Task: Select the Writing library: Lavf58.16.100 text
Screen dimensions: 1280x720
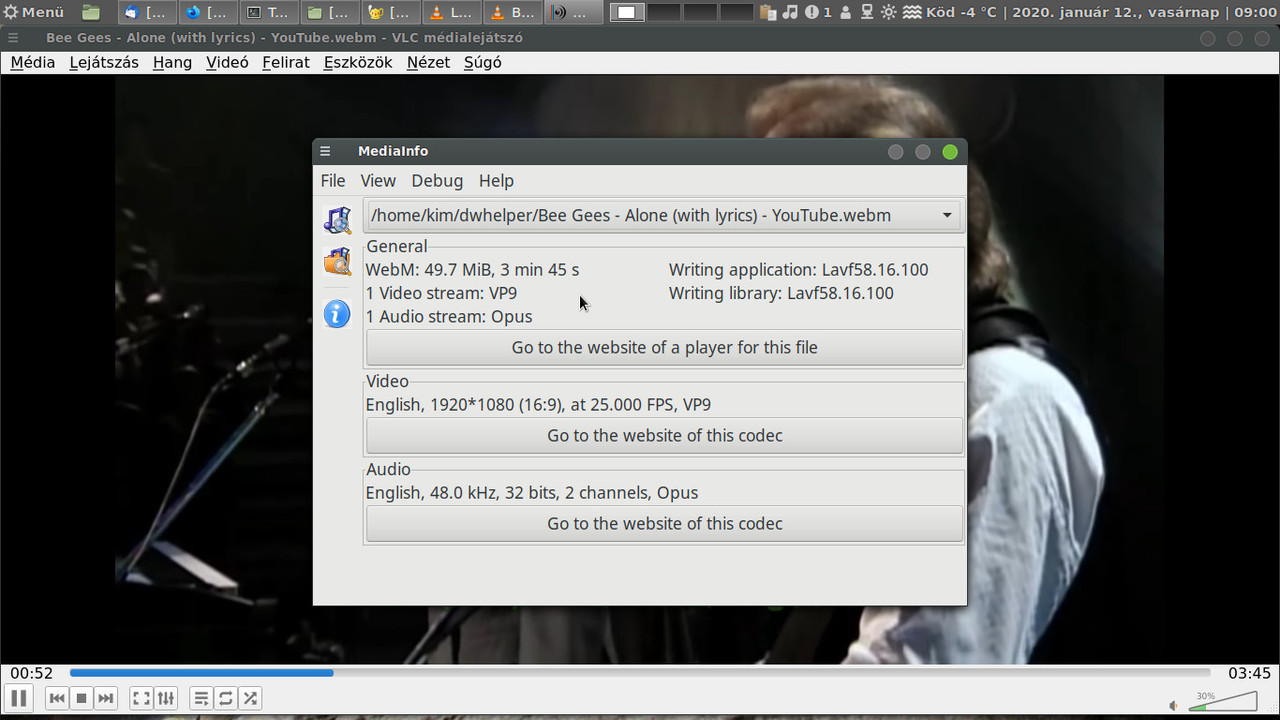Action: tap(781, 293)
